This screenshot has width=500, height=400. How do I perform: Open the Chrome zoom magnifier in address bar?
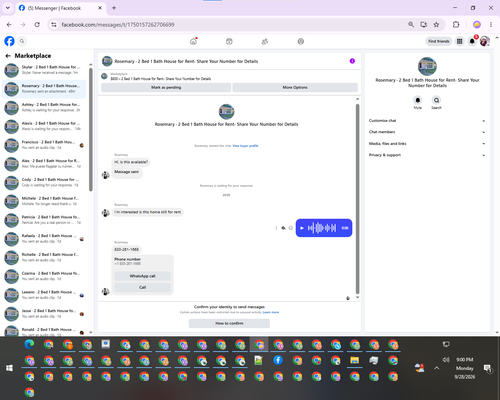pyautogui.click(x=411, y=24)
